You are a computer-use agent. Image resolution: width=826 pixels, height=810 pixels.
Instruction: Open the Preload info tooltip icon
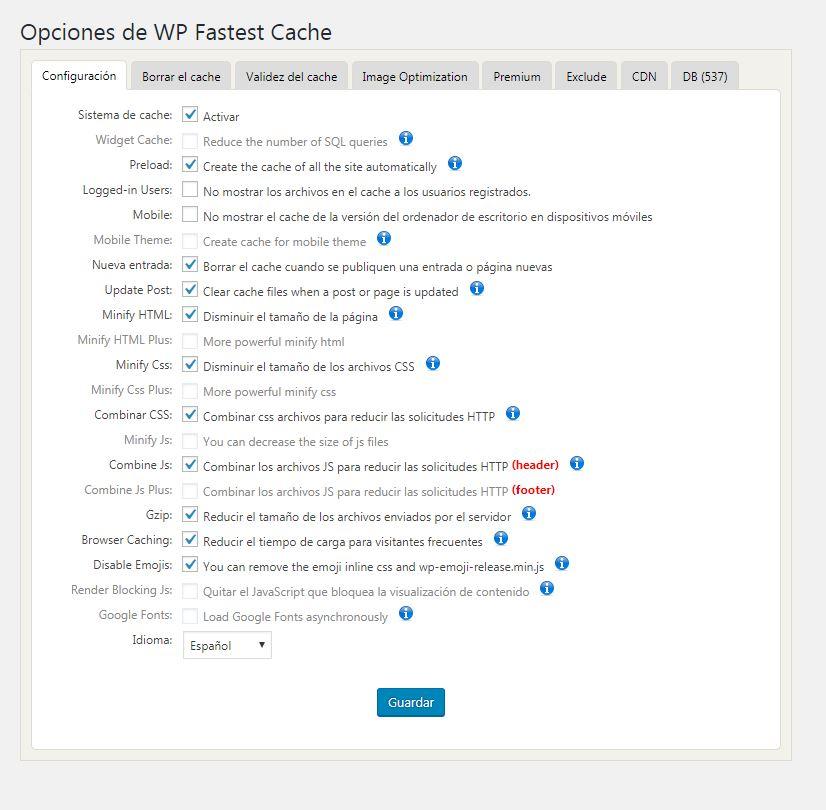pos(455,163)
